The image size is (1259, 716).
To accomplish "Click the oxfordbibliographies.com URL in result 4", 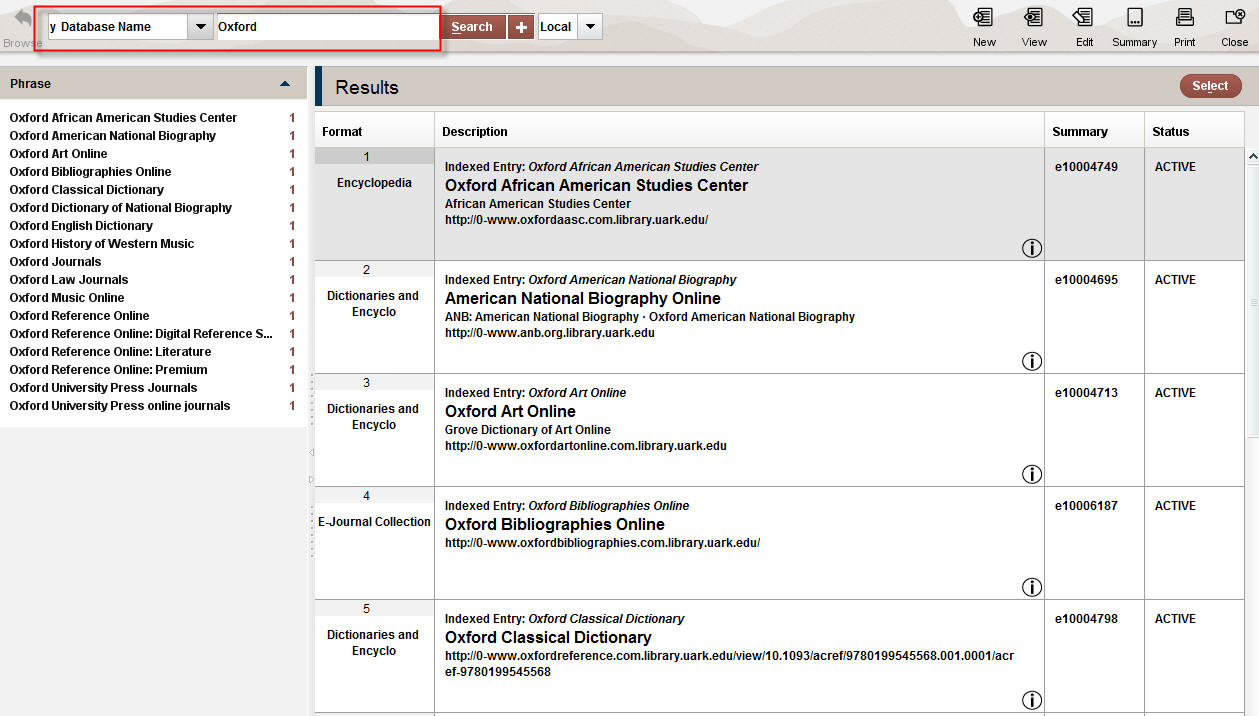I will (x=602, y=543).
